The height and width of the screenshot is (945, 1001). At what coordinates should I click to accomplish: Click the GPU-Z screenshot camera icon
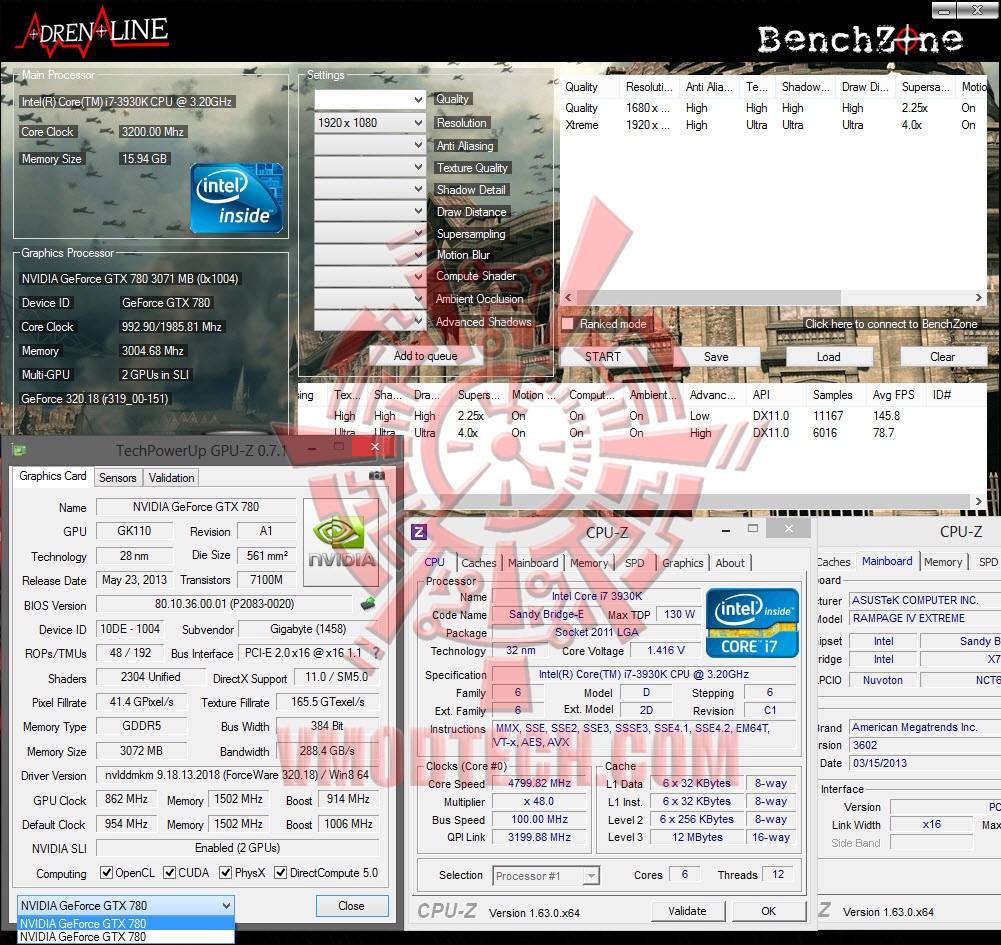(377, 476)
